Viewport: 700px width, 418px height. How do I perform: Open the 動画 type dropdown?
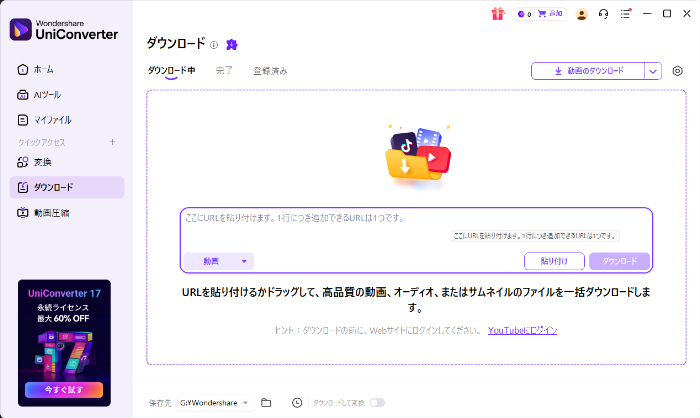point(219,261)
